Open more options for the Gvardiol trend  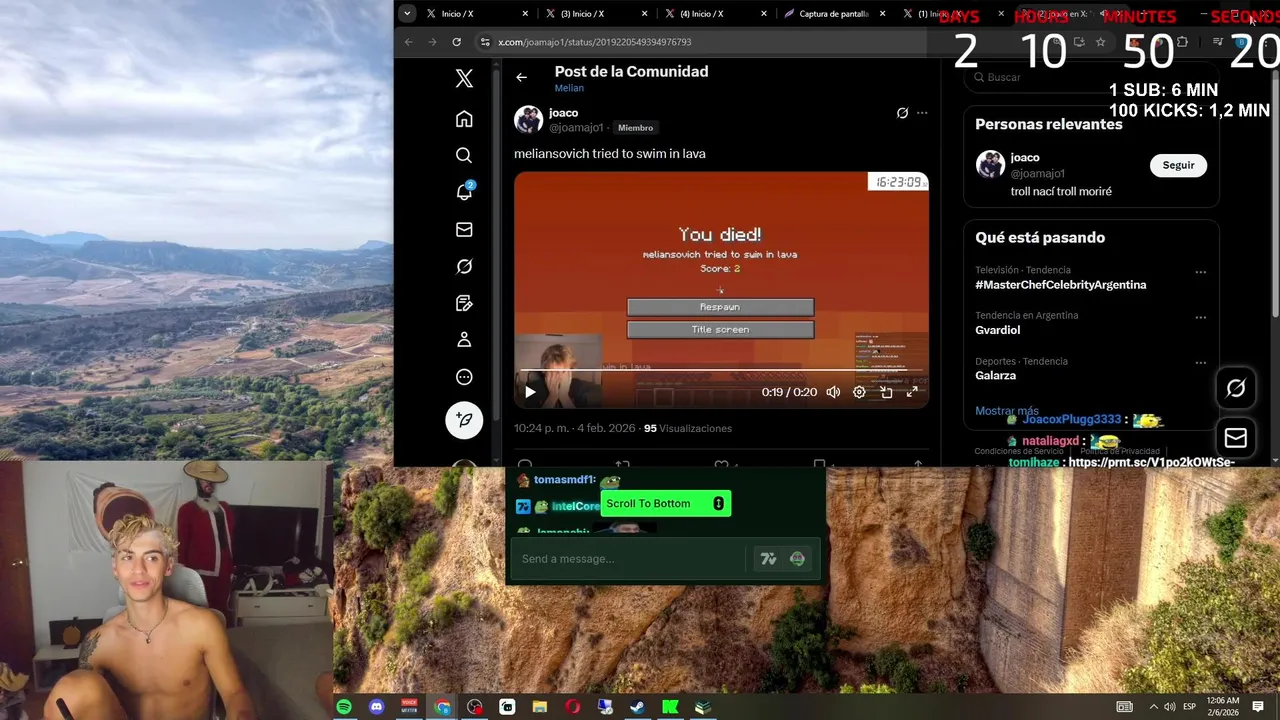(1200, 318)
